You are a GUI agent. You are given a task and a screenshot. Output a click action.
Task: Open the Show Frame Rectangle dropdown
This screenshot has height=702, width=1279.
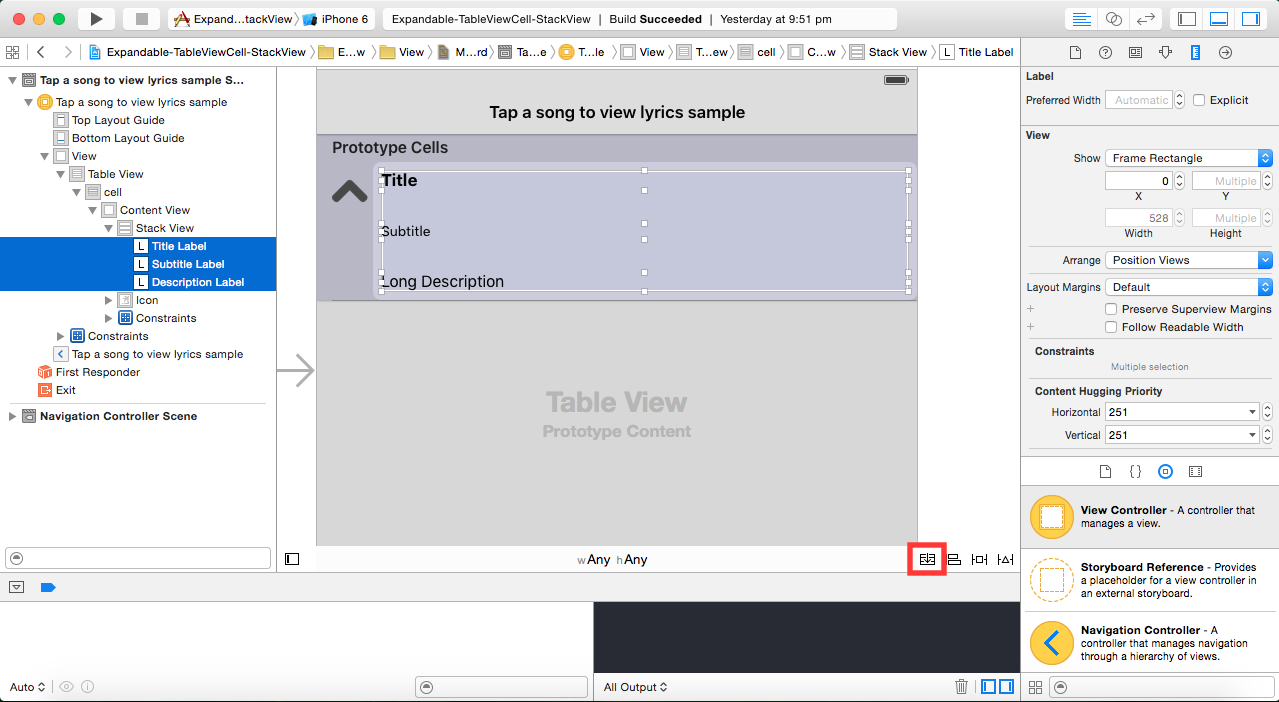pyautogui.click(x=1188, y=158)
